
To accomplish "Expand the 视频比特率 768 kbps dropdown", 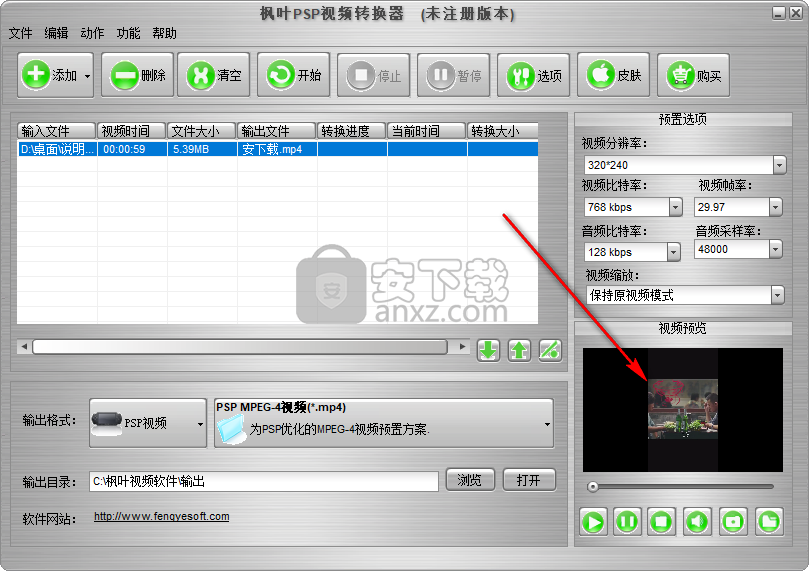I will 675,207.
